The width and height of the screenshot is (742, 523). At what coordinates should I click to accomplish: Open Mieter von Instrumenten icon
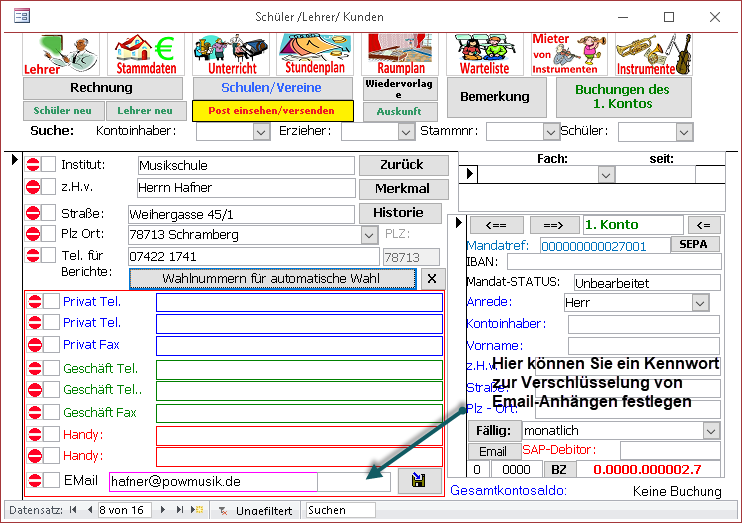pyautogui.click(x=565, y=54)
